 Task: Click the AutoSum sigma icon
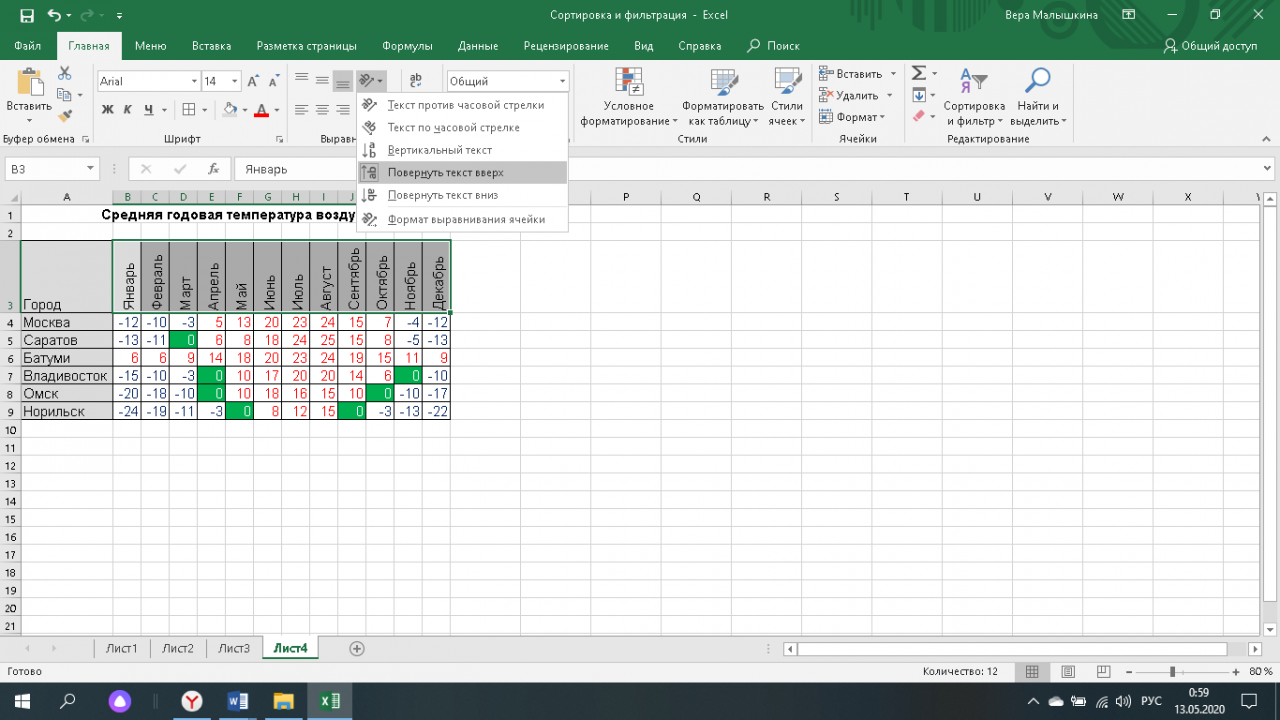tap(918, 74)
